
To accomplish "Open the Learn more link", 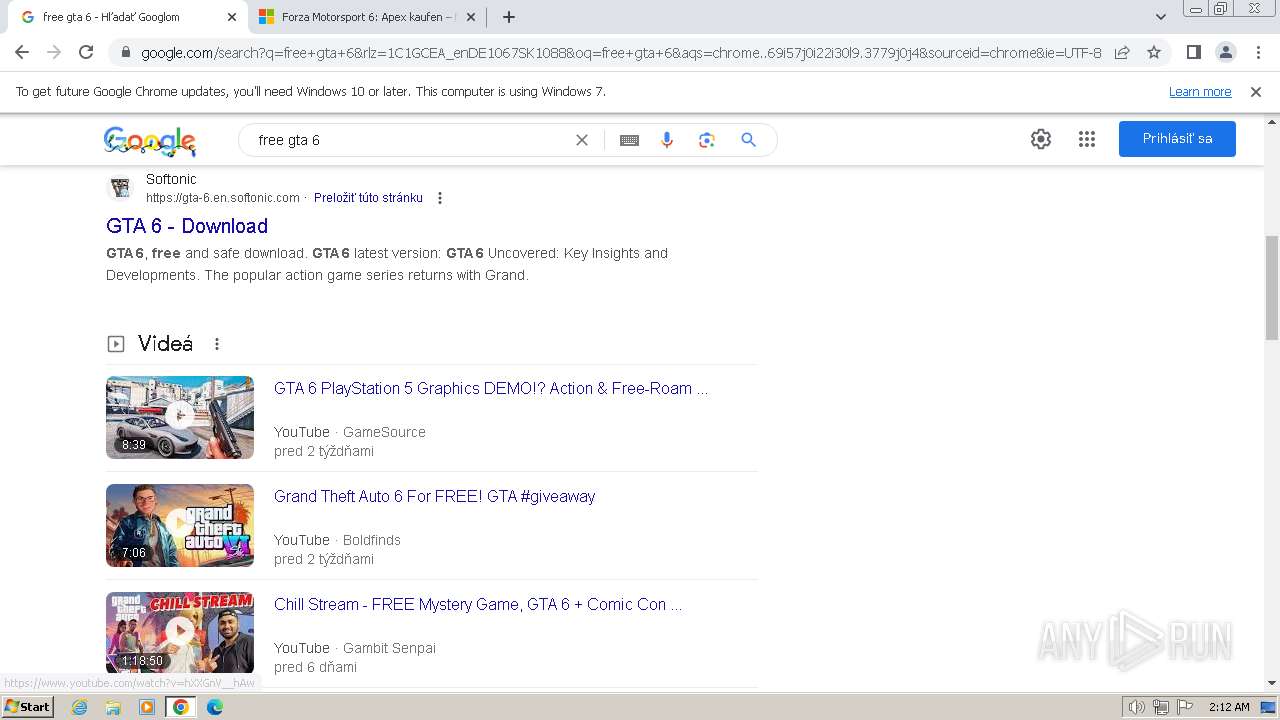I will click(1200, 91).
